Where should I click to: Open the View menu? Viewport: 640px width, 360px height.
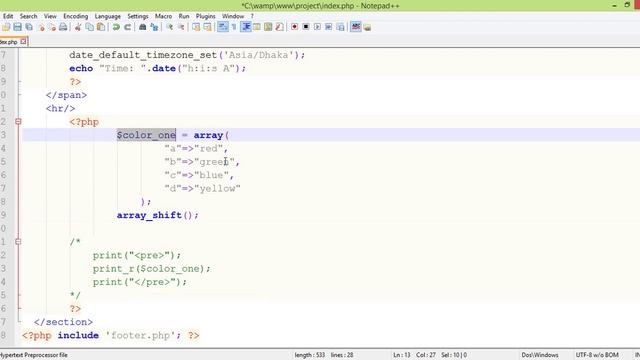pos(50,16)
